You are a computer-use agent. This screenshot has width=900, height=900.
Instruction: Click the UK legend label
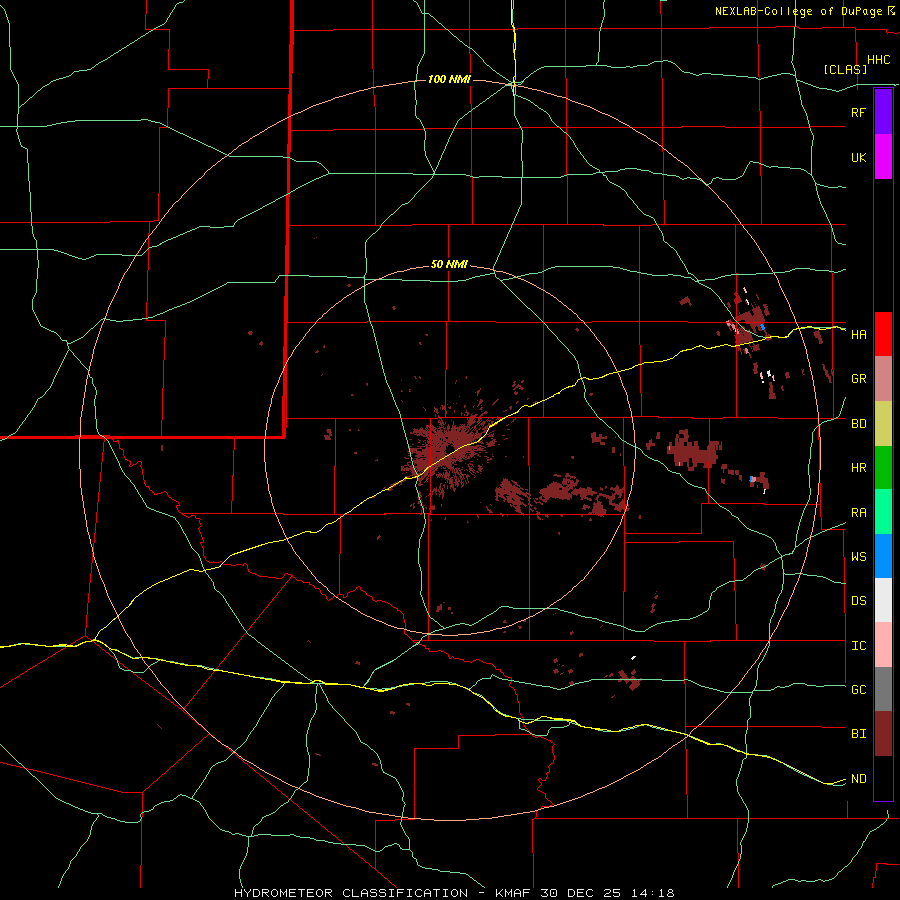[x=858, y=157]
